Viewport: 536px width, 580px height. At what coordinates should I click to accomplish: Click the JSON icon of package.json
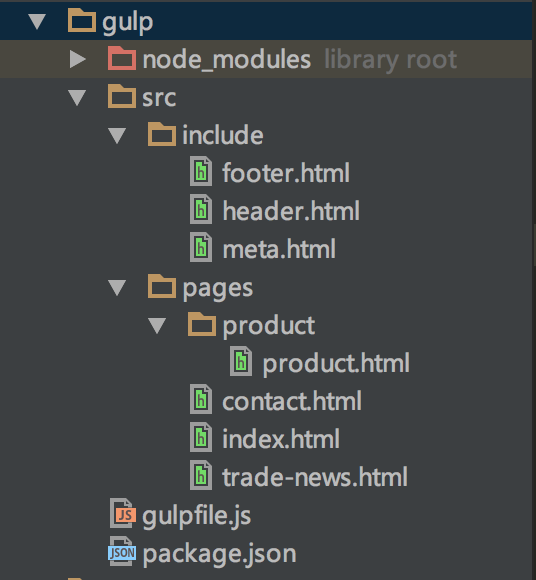point(122,552)
